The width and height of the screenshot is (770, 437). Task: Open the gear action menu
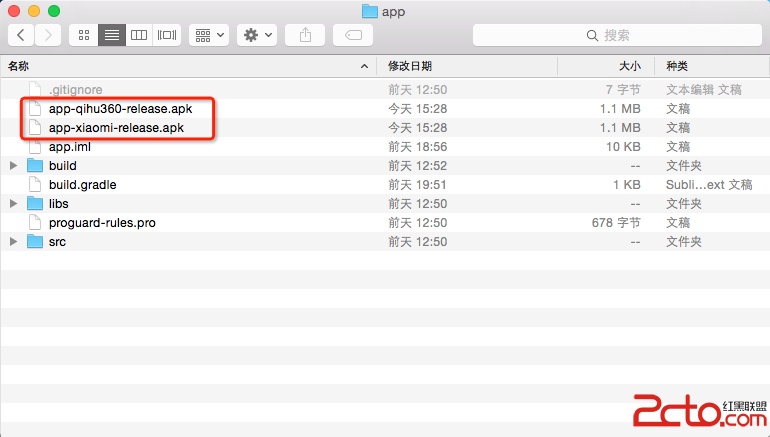(257, 35)
